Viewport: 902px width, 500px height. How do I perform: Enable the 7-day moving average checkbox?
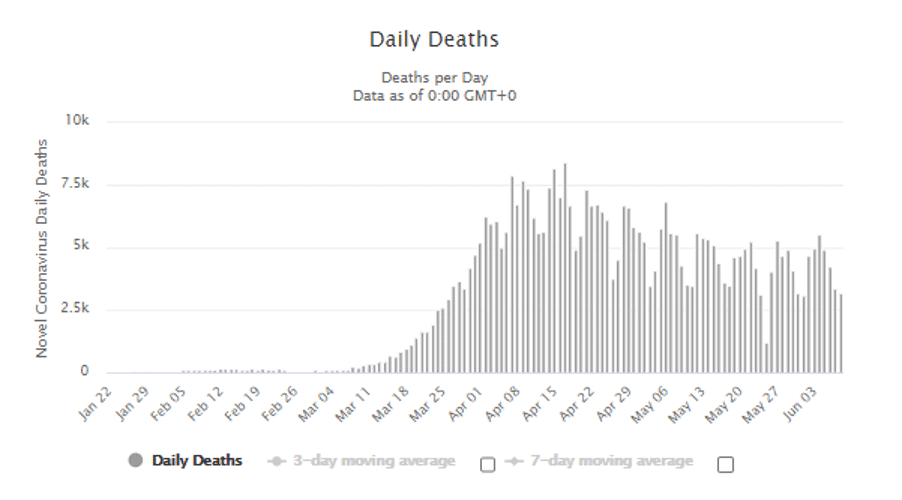point(726,464)
